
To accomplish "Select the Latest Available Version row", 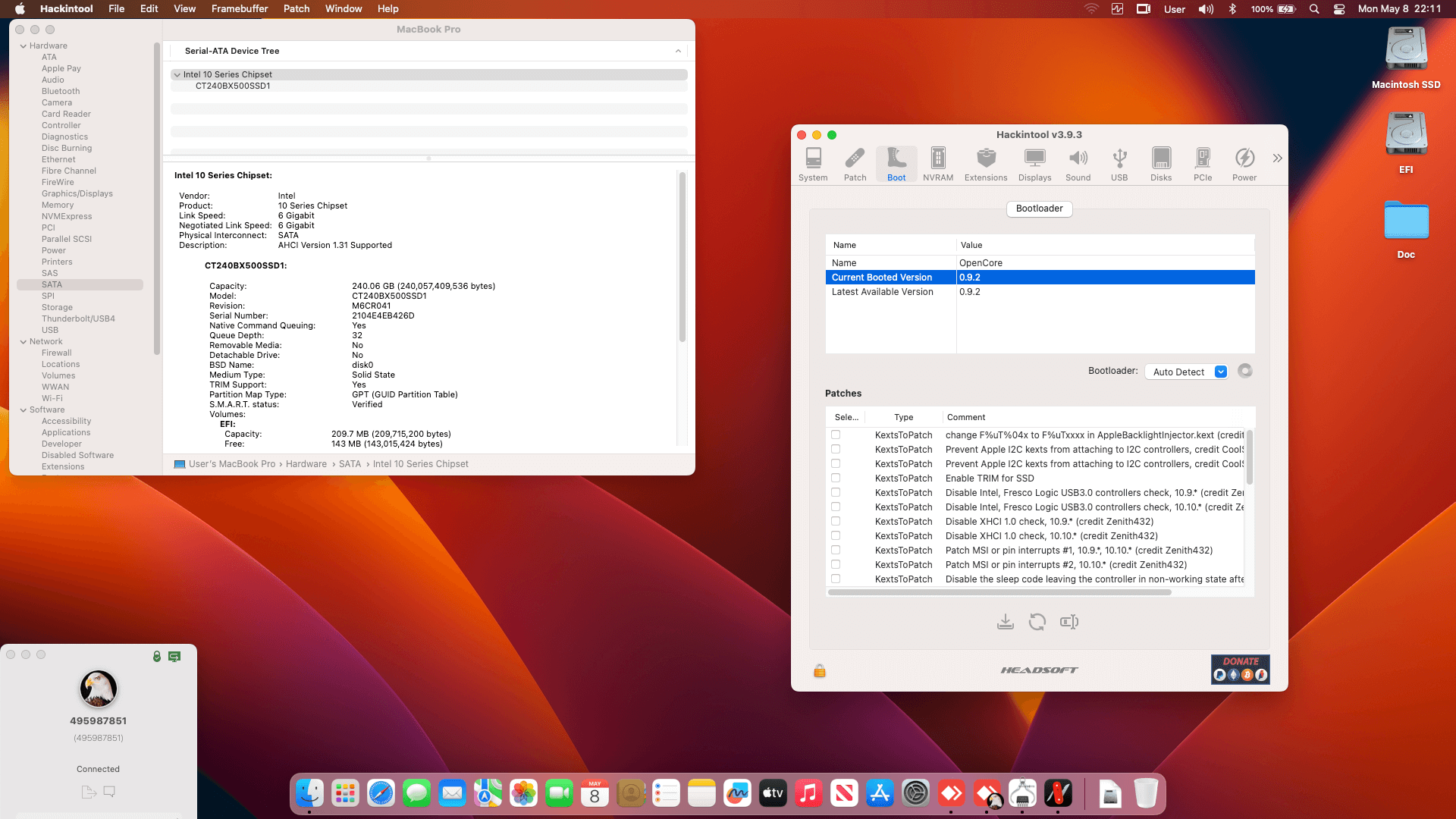I will (1040, 292).
